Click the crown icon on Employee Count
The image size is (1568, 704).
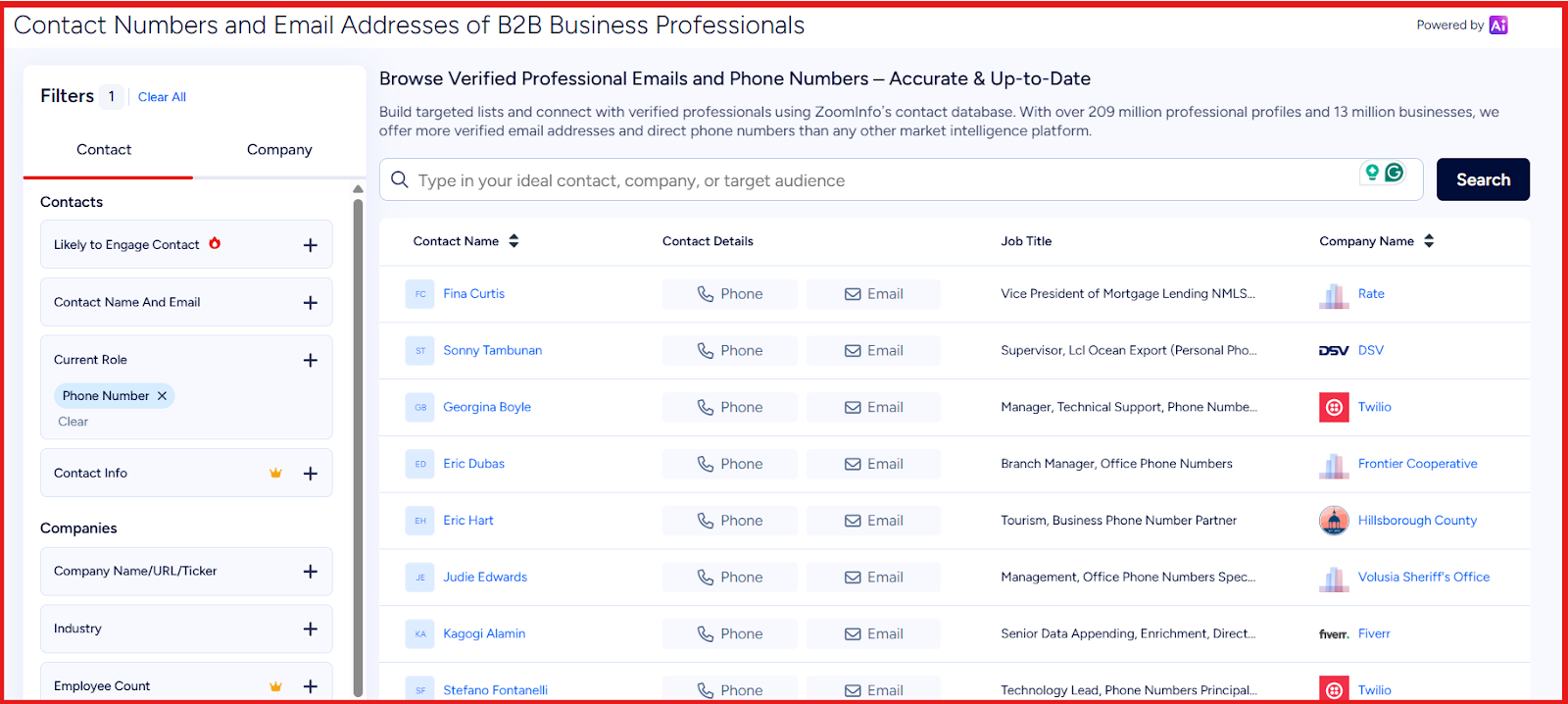275,686
